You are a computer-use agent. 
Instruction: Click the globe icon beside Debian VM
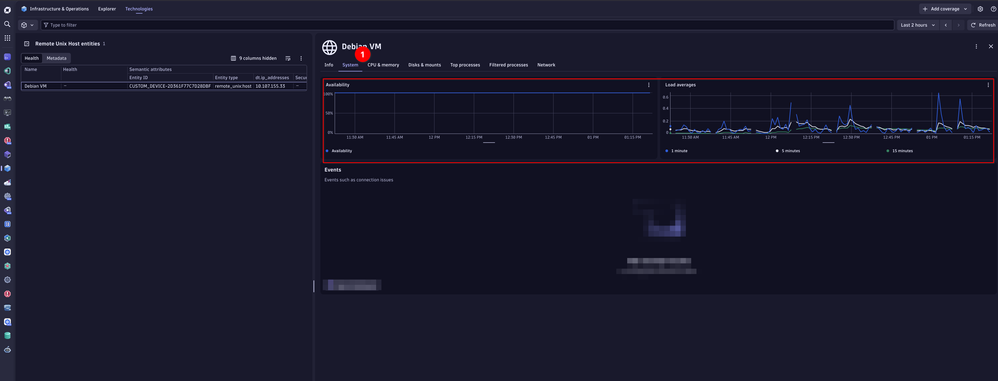tap(329, 47)
